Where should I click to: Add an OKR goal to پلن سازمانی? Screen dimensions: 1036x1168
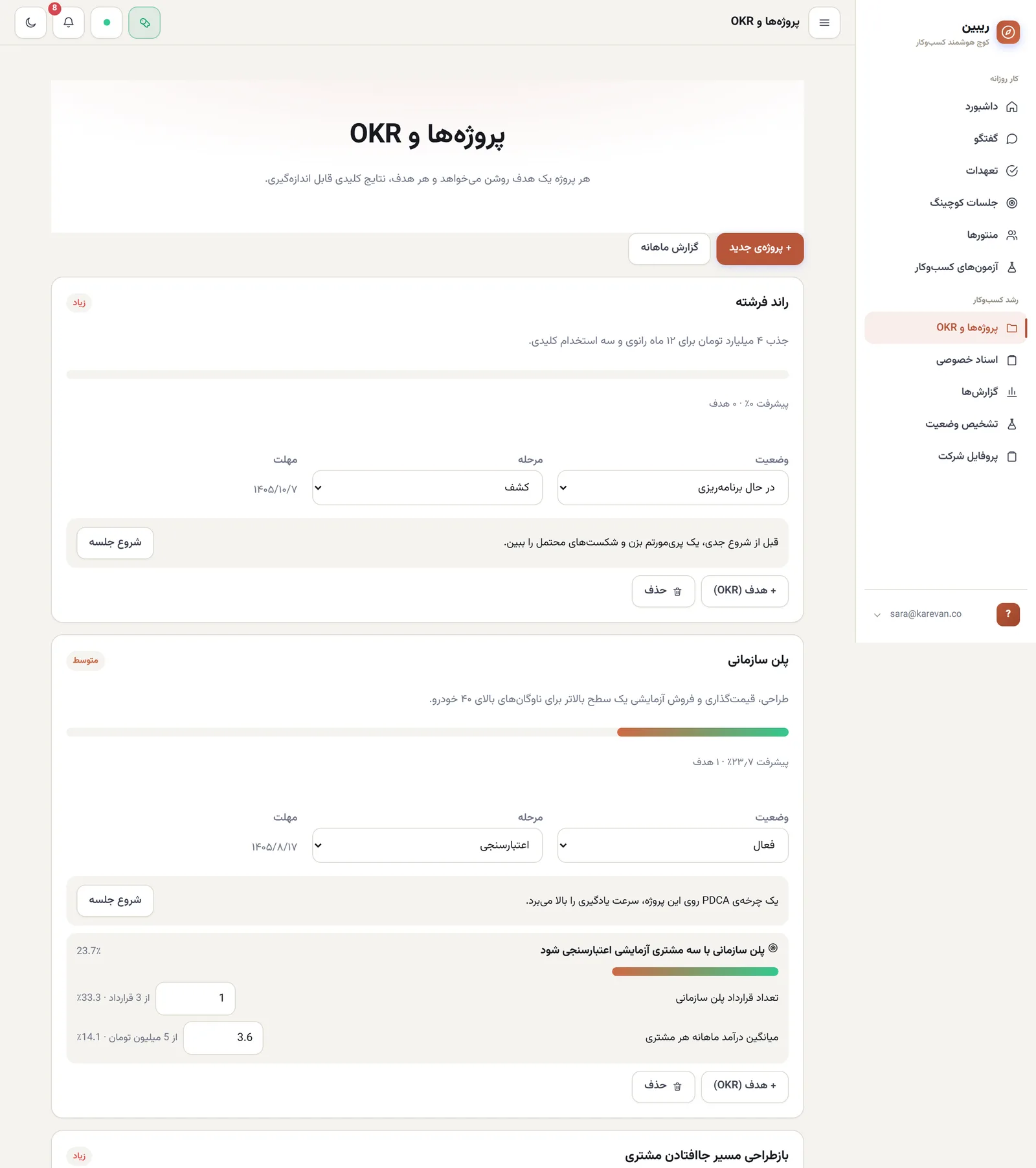[x=745, y=1086]
